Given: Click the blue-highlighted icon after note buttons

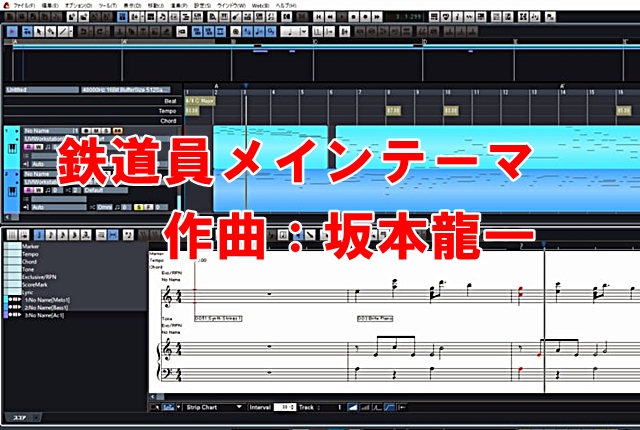Looking at the screenshot, I should tap(113, 235).
